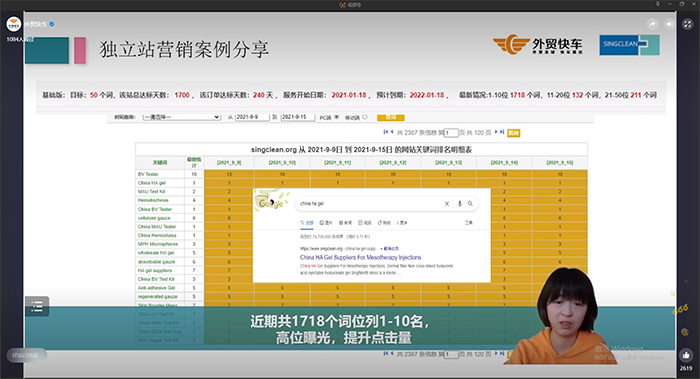700x379 pixels.
Task: Click the pin window icon in the title bar
Action: coord(658,4)
